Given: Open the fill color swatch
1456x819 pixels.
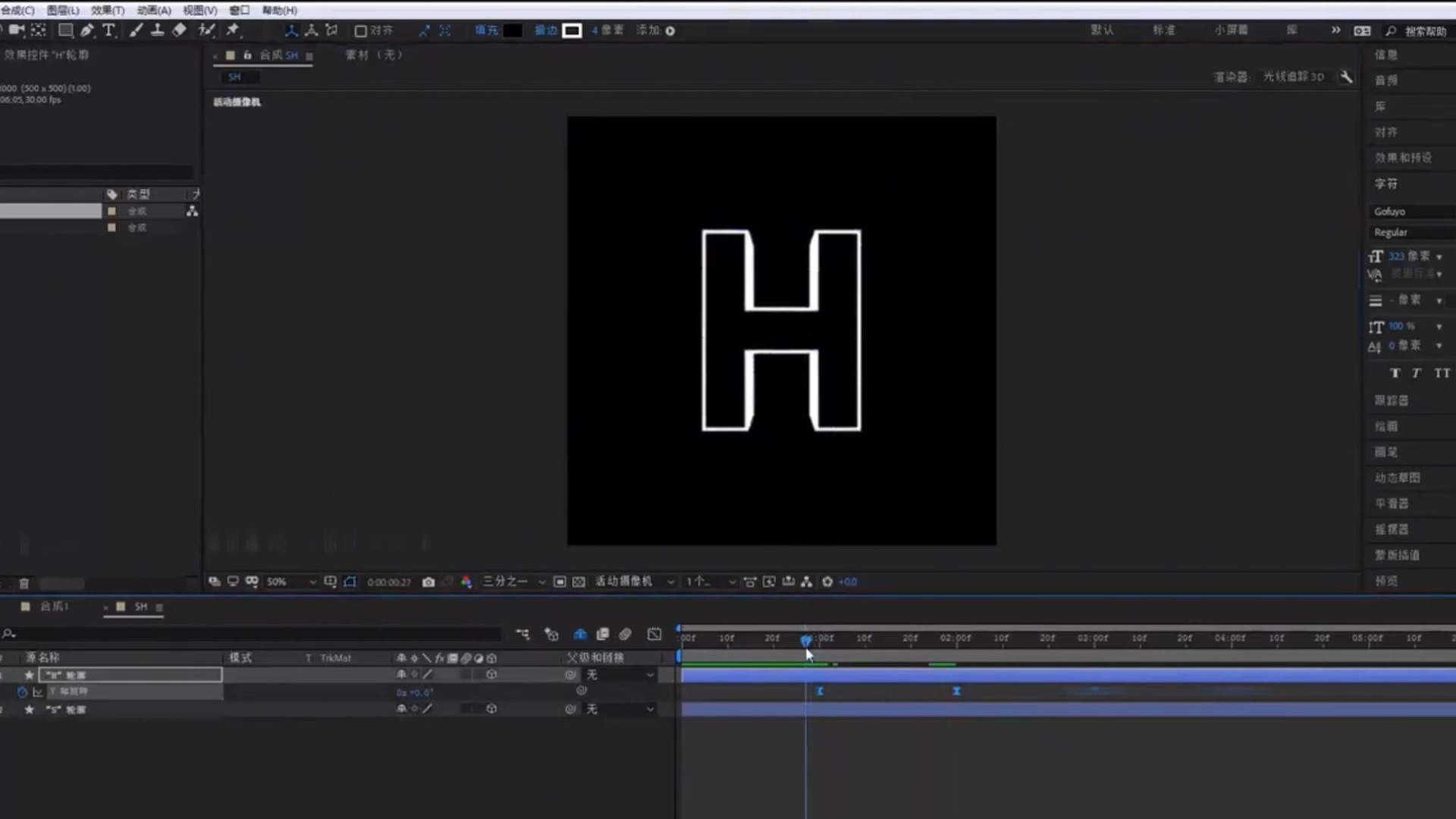Looking at the screenshot, I should pyautogui.click(x=513, y=30).
